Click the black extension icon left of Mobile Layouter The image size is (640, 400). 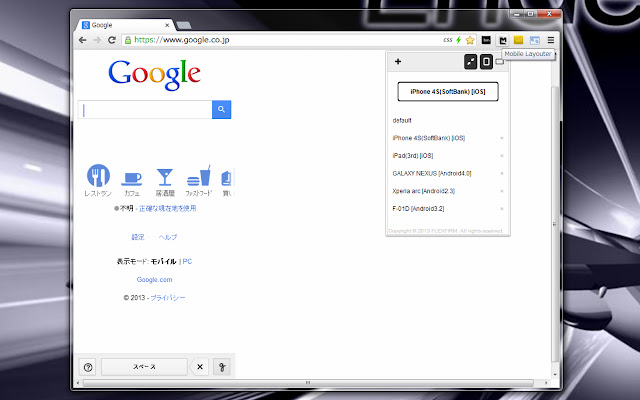[x=486, y=40]
